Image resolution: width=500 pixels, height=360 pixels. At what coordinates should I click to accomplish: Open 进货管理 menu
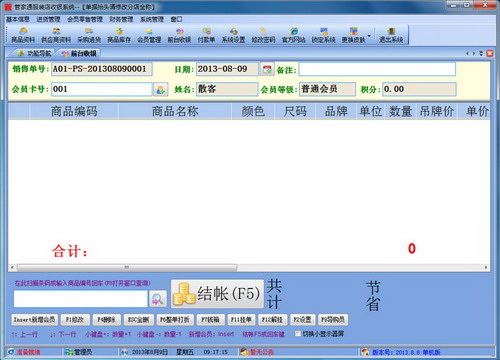[48, 19]
